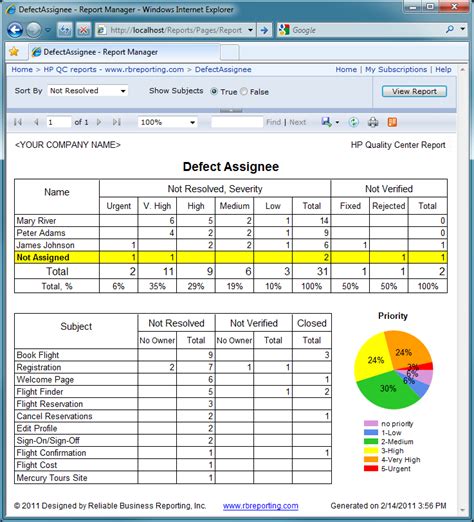Viewport: 474px width, 522px height.
Task: Collapse the parameters area splitter handle
Action: [x=231, y=110]
